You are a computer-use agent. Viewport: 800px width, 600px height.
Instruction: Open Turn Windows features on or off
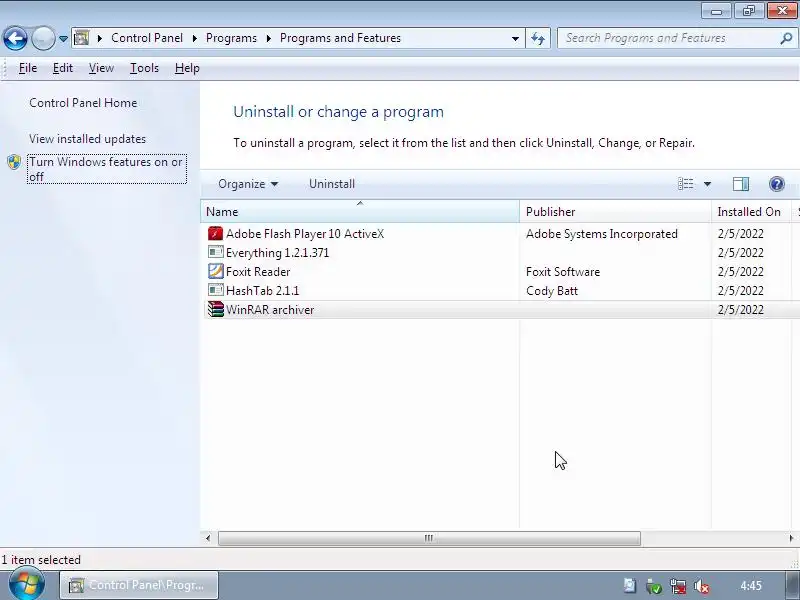107,169
